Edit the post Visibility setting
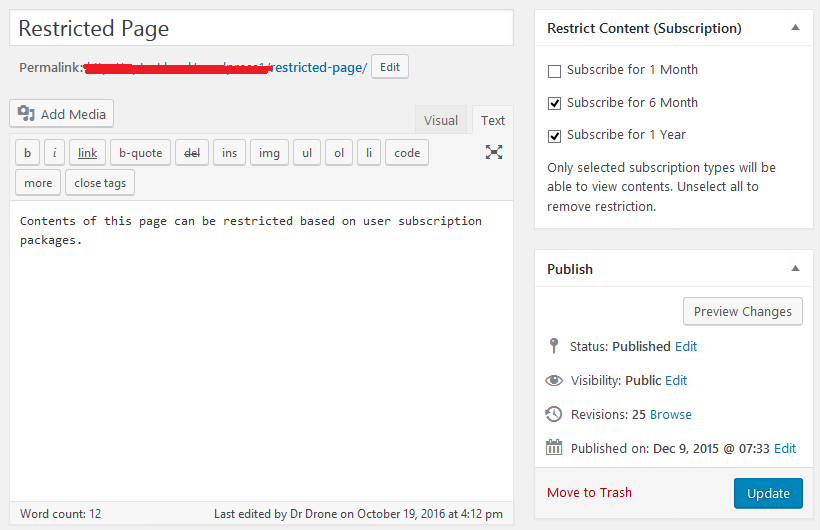The image size is (821, 530). [x=676, y=380]
